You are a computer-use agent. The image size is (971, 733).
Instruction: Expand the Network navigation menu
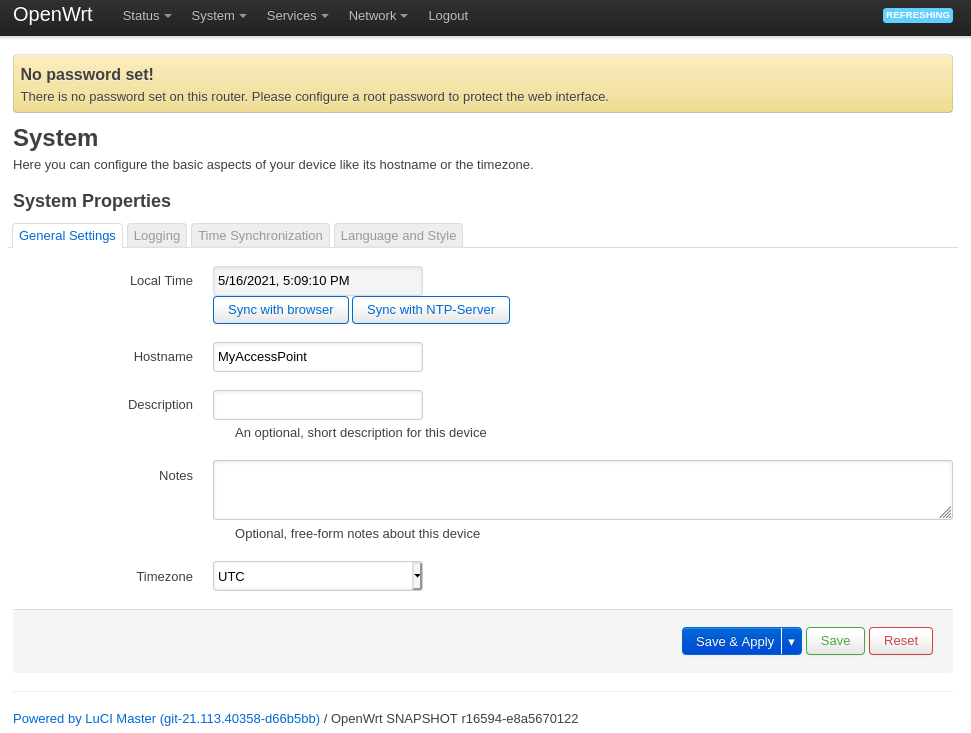coord(377,16)
